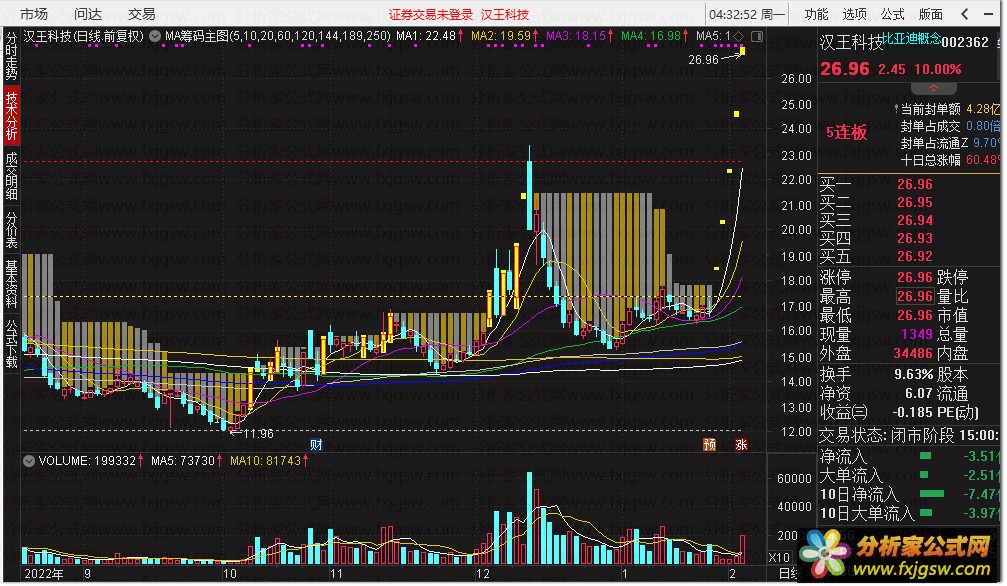Click the 十日总涨幅 row

(950, 160)
